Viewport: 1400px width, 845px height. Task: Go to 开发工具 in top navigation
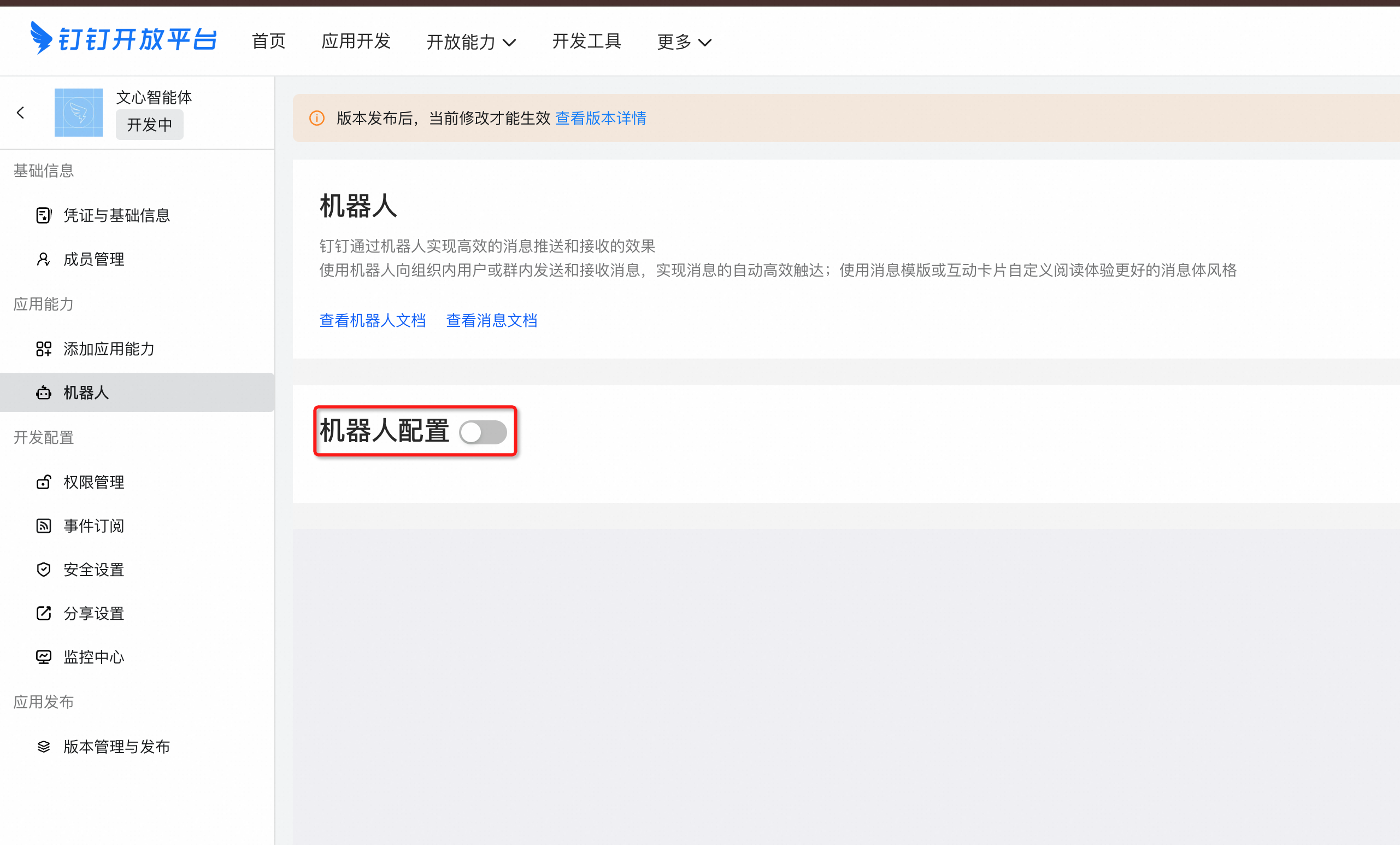(x=586, y=41)
